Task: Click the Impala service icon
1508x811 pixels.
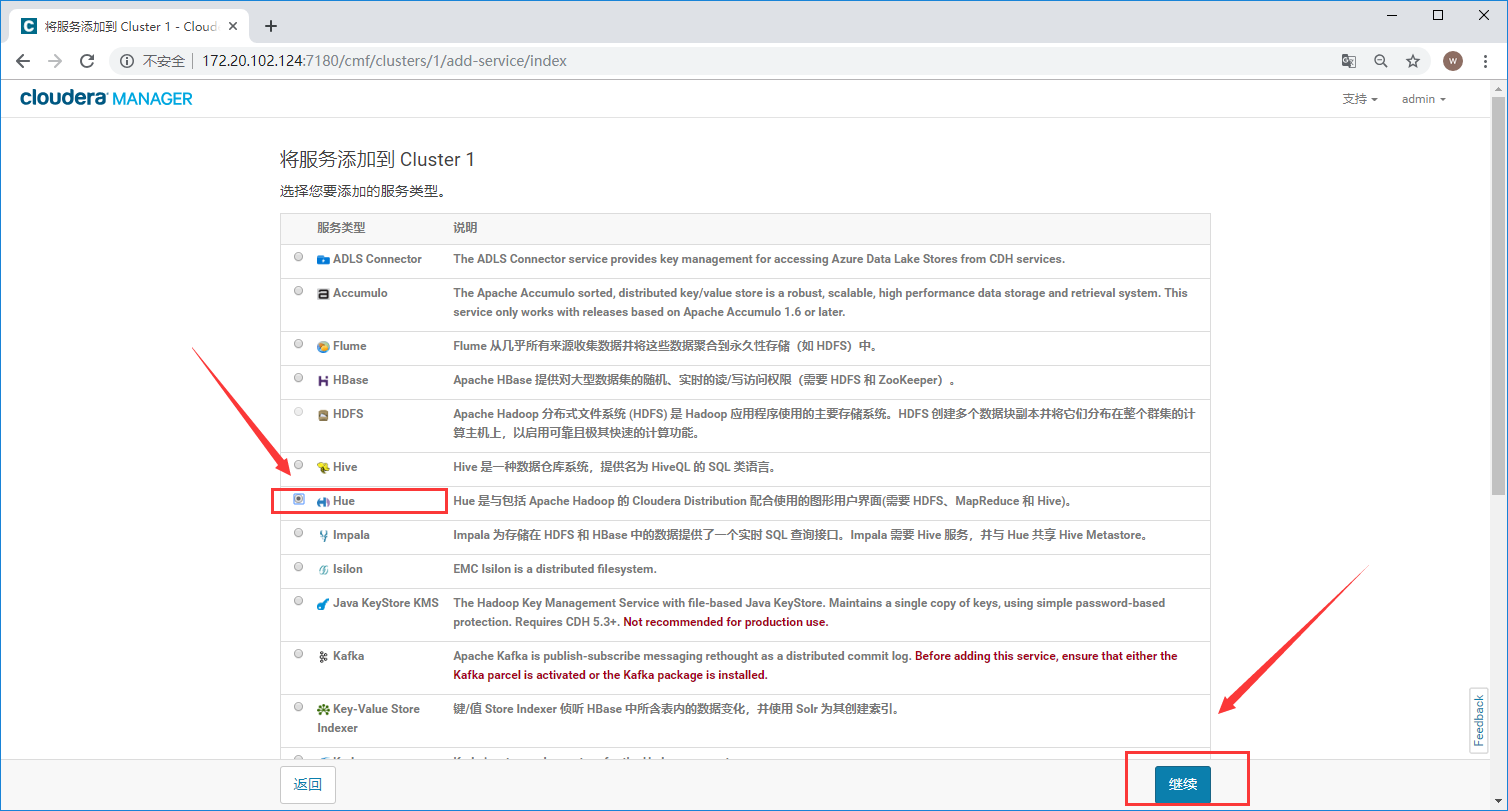Action: 323,536
